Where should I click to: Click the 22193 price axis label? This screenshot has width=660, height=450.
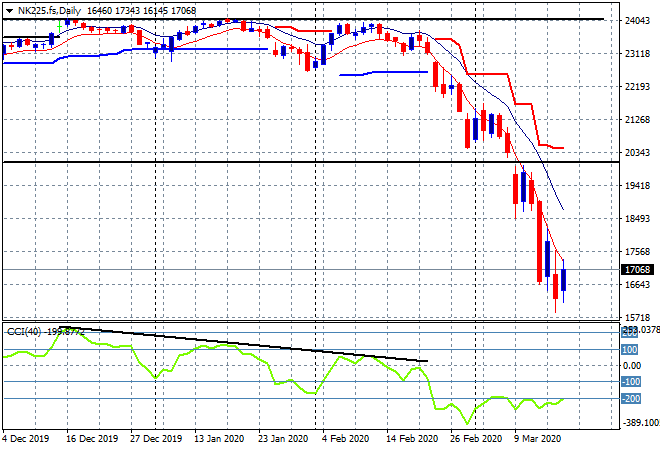(x=637, y=87)
